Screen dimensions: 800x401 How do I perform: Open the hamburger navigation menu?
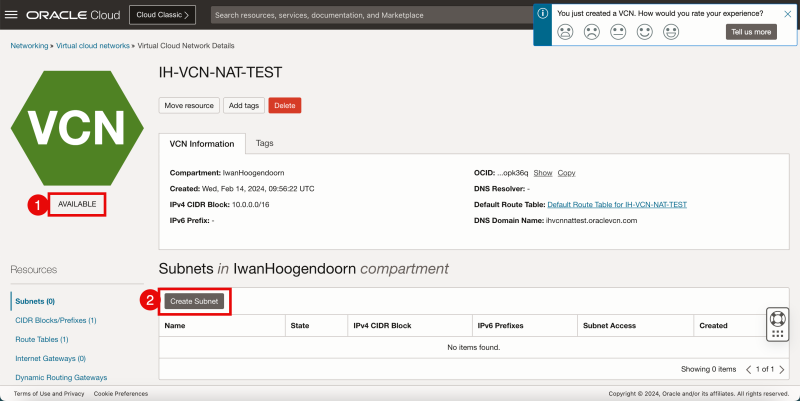11,15
